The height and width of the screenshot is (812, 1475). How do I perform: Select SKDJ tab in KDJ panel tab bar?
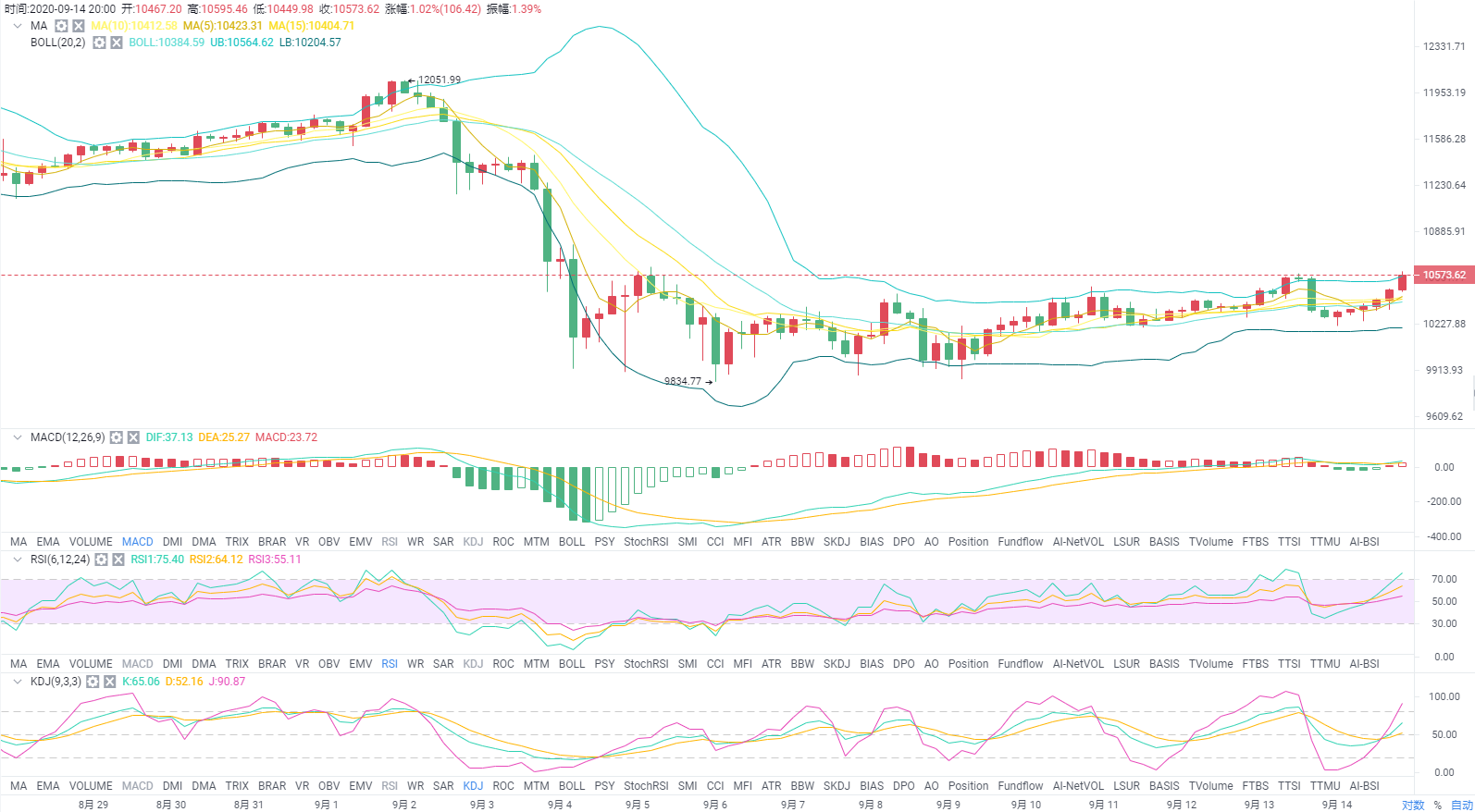coord(837,786)
